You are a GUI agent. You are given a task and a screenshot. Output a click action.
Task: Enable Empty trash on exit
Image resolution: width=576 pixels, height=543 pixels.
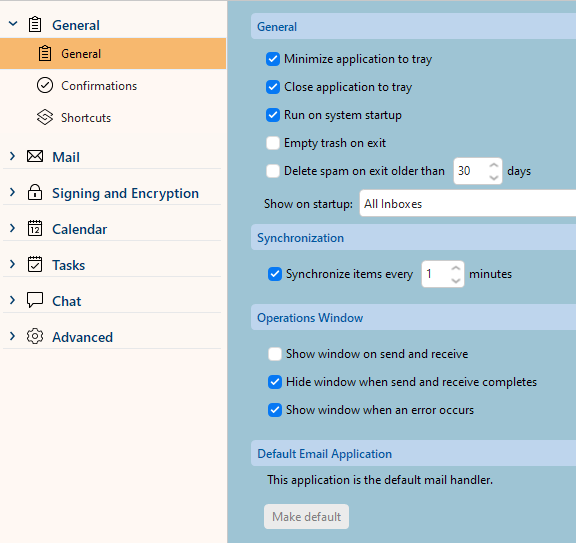[273, 143]
